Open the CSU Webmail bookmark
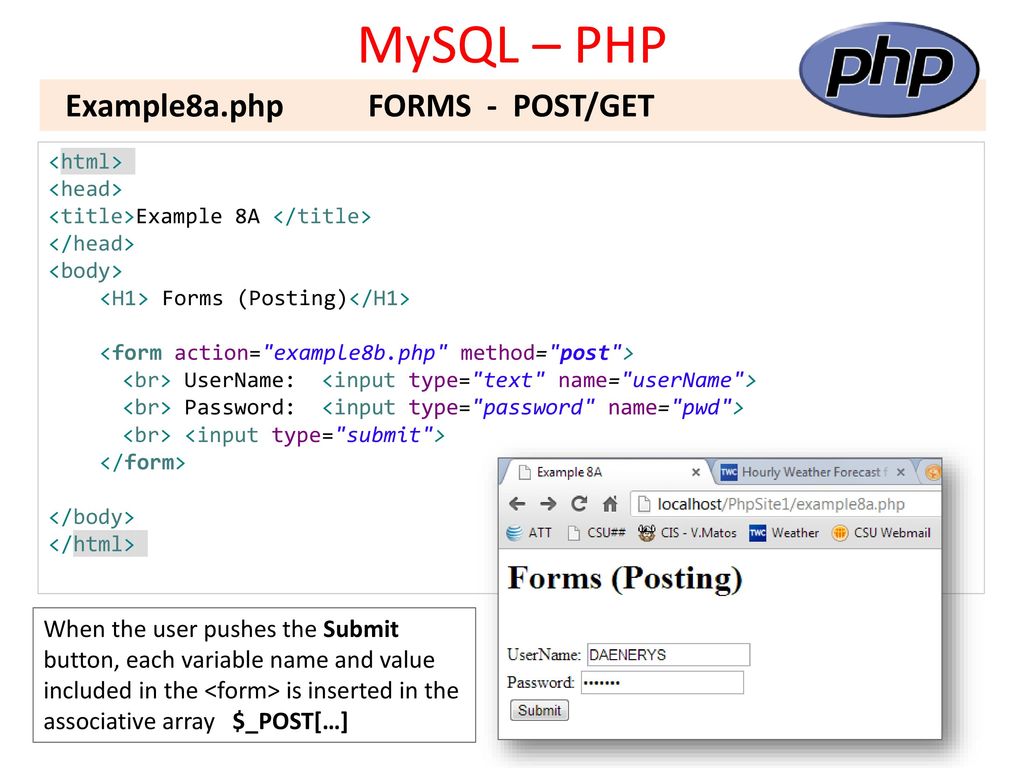The width and height of the screenshot is (1024, 768). 881,533
